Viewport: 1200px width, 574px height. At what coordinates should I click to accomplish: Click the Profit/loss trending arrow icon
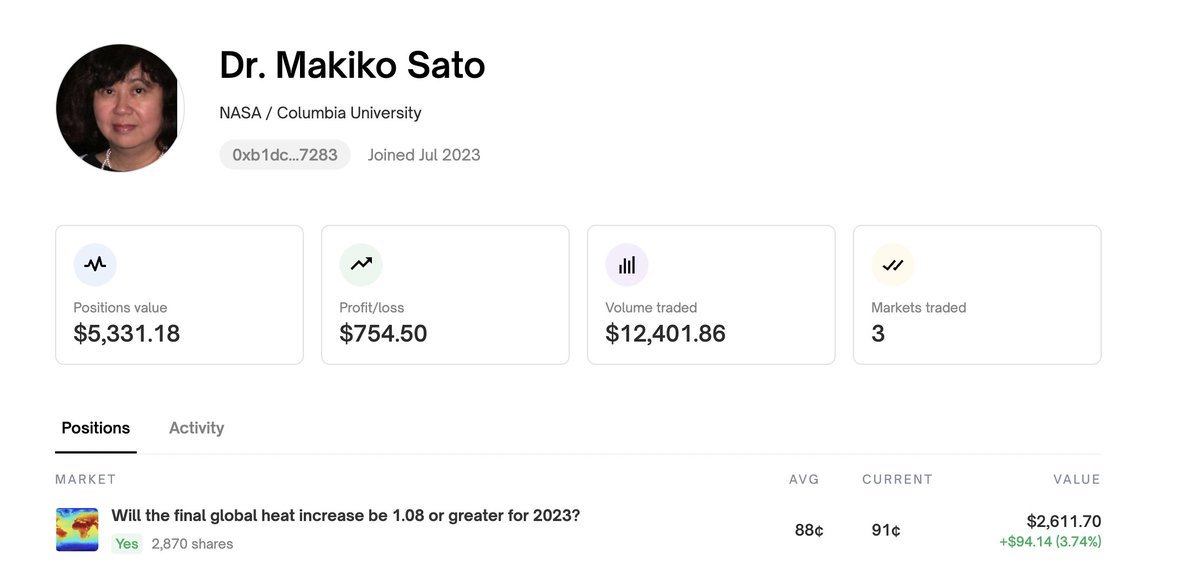pyautogui.click(x=361, y=265)
